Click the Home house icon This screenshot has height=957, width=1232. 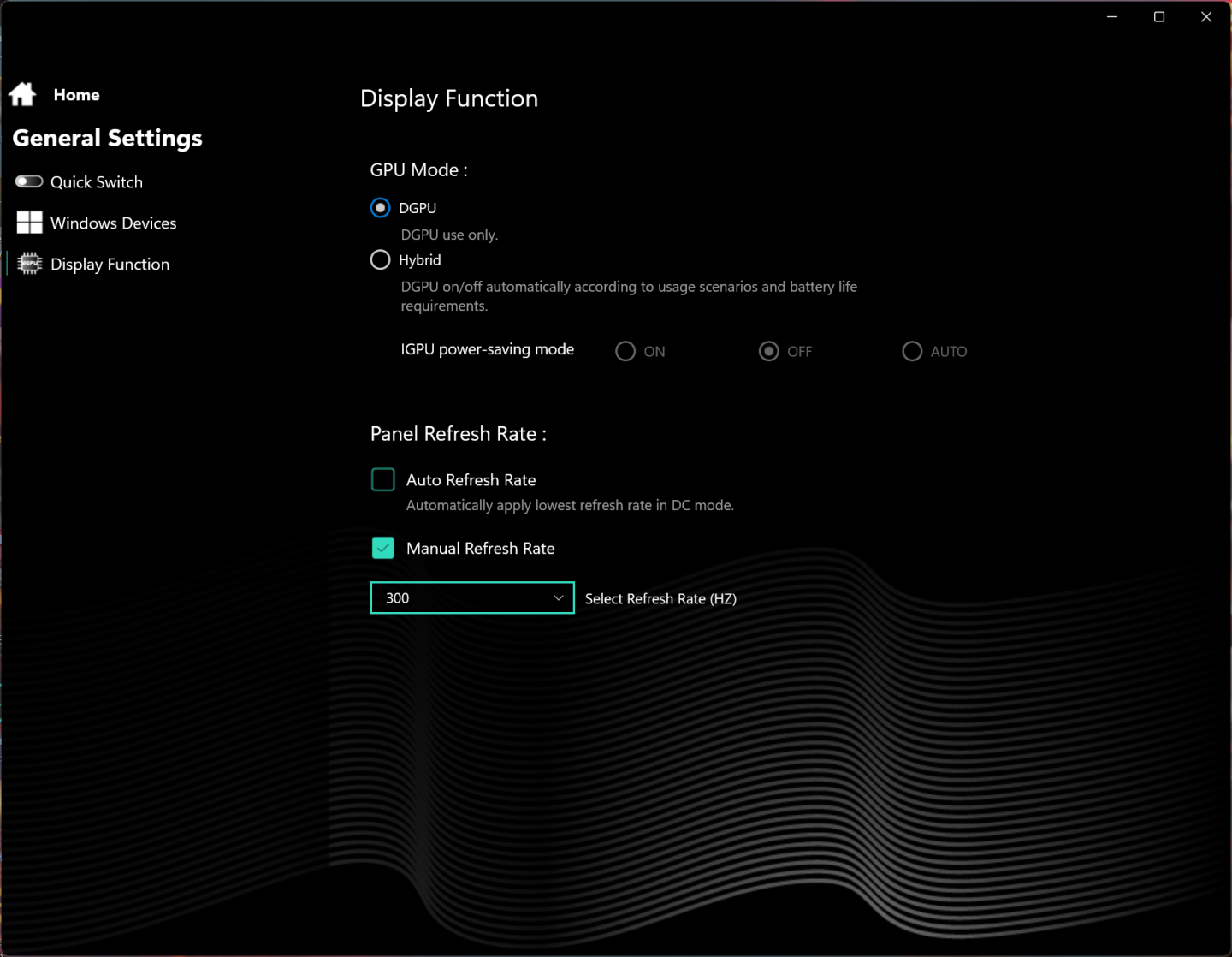(22, 94)
